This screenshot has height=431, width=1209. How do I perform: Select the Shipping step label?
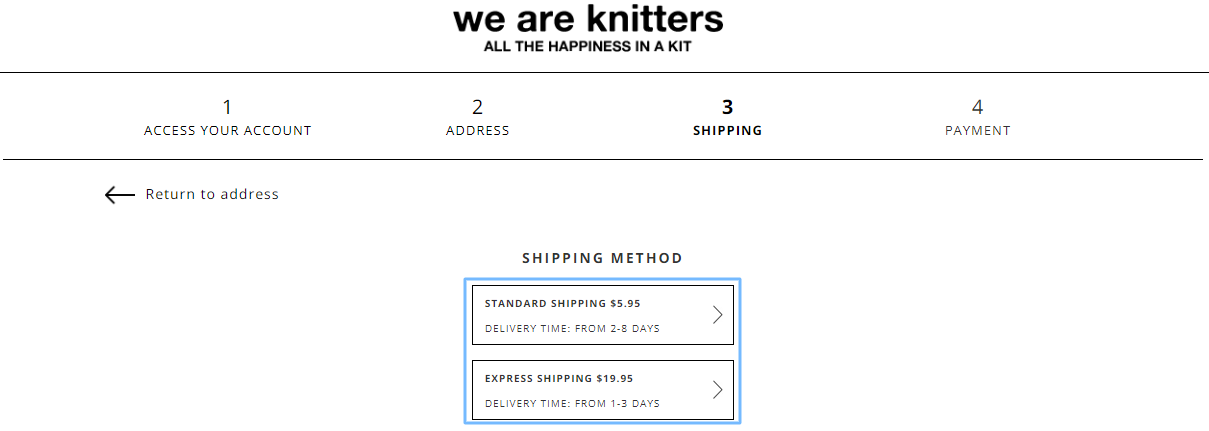(728, 131)
